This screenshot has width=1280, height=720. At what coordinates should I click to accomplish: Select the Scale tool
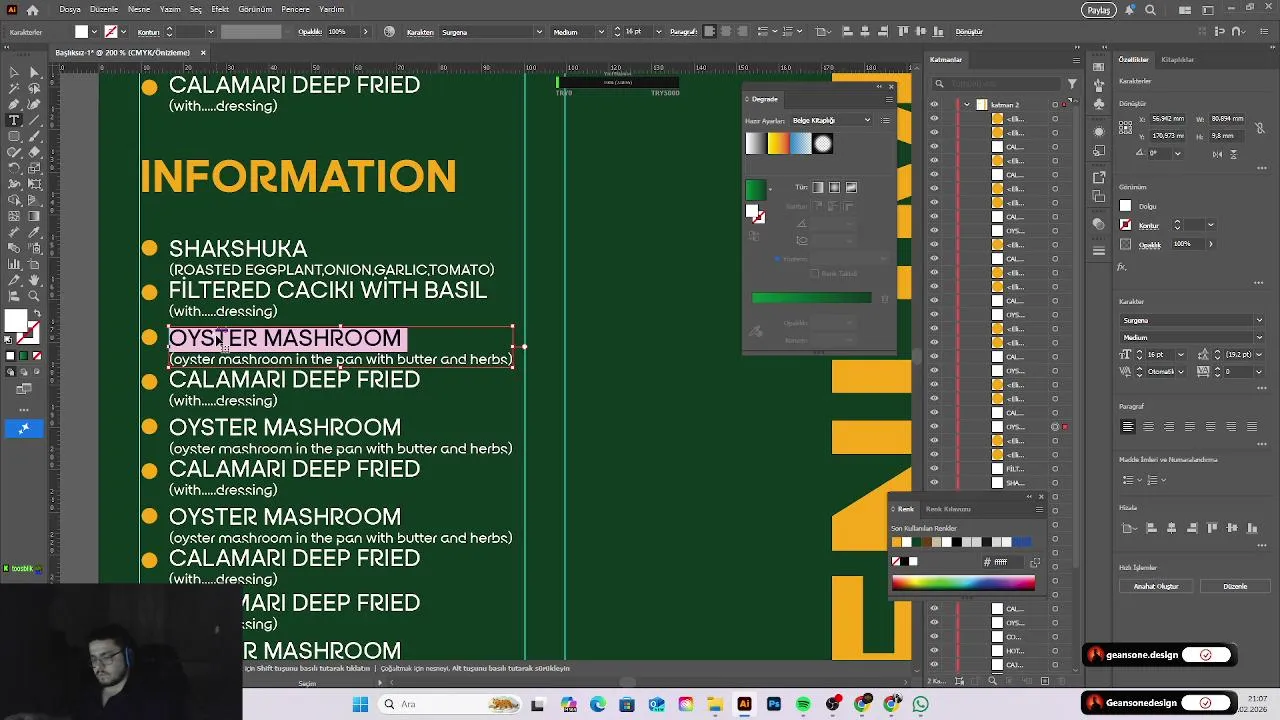coord(34,168)
